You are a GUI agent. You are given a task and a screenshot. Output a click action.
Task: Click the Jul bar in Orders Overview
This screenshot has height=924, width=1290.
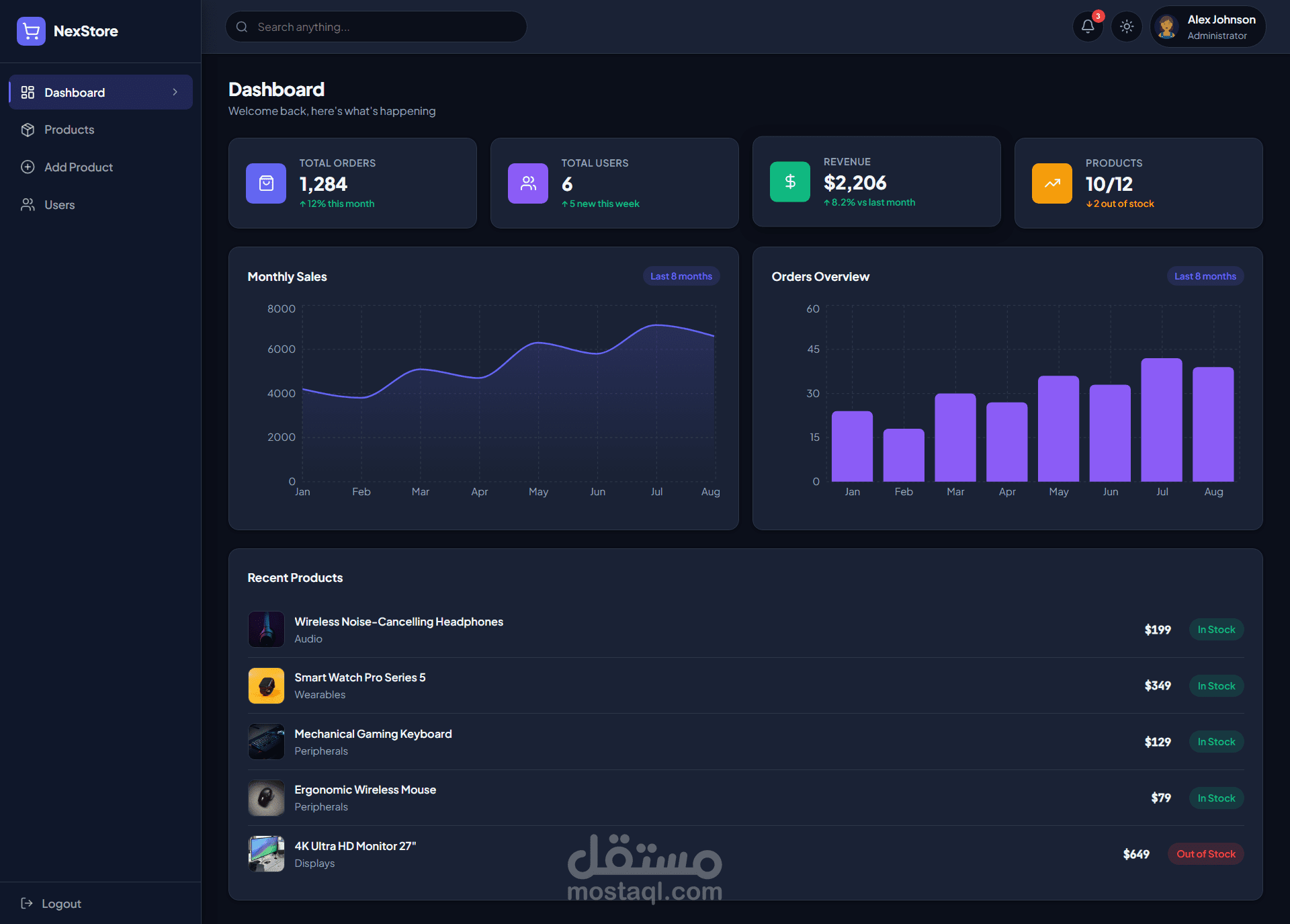pos(1162,420)
